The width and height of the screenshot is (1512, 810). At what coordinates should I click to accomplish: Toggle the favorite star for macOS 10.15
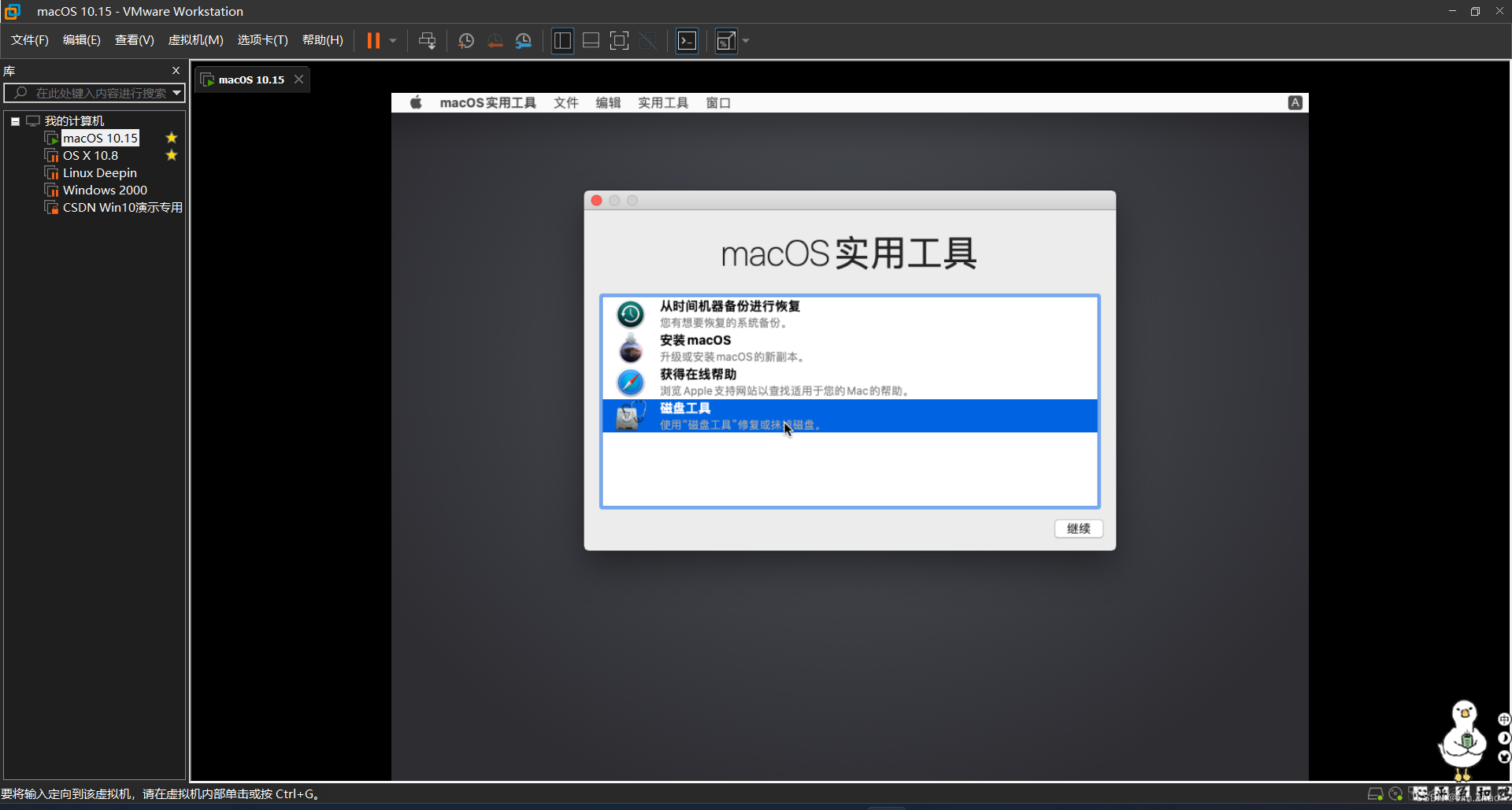pos(172,139)
